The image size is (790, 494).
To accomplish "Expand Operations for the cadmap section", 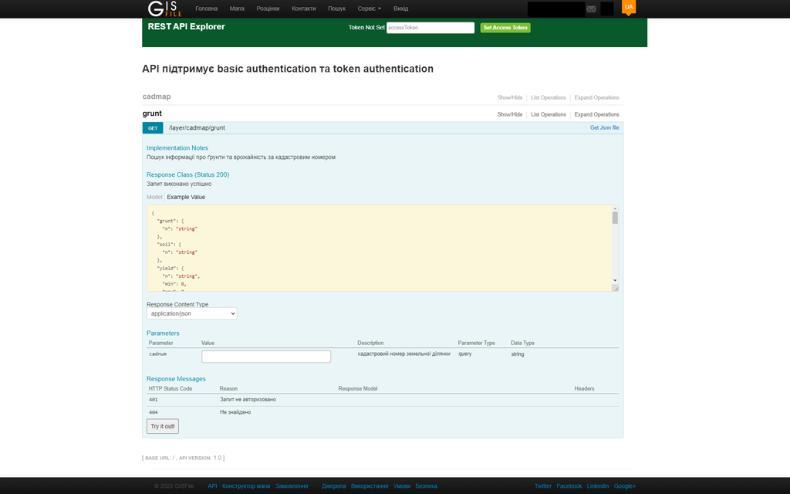I will pos(596,98).
